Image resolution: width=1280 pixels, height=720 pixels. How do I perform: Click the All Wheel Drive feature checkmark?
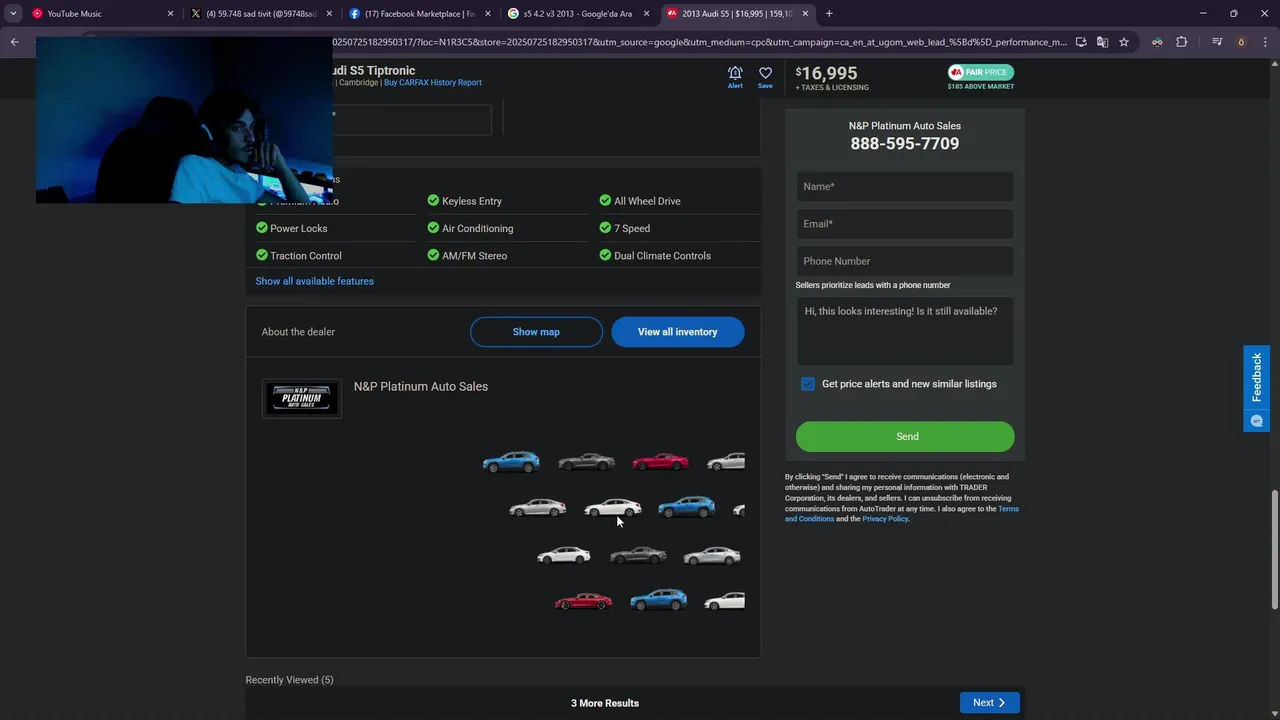(x=605, y=200)
